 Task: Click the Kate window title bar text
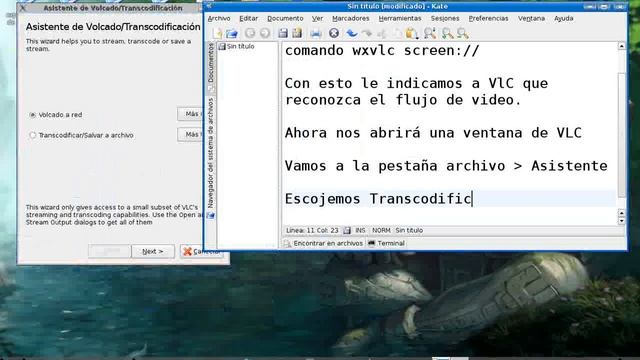pyautogui.click(x=398, y=7)
